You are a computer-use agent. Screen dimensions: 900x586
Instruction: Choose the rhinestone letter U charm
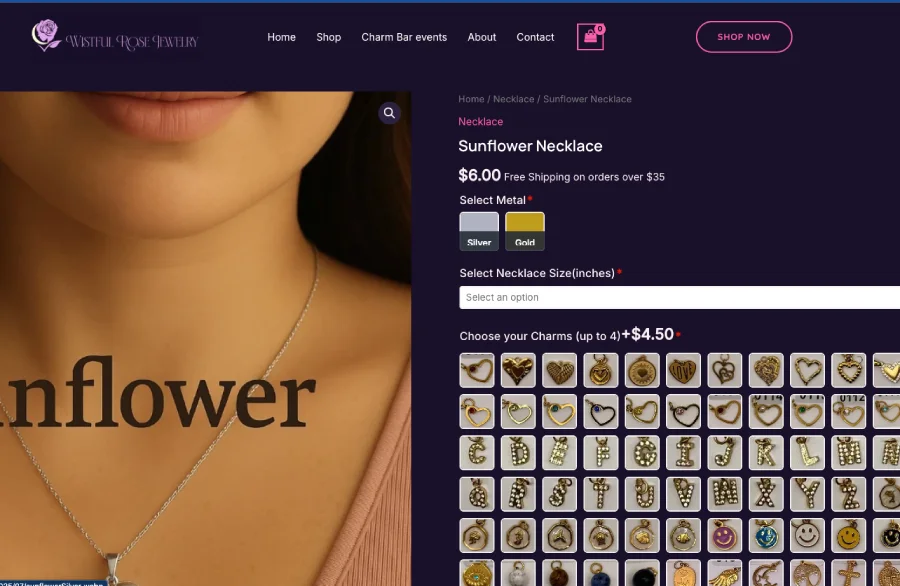point(642,494)
